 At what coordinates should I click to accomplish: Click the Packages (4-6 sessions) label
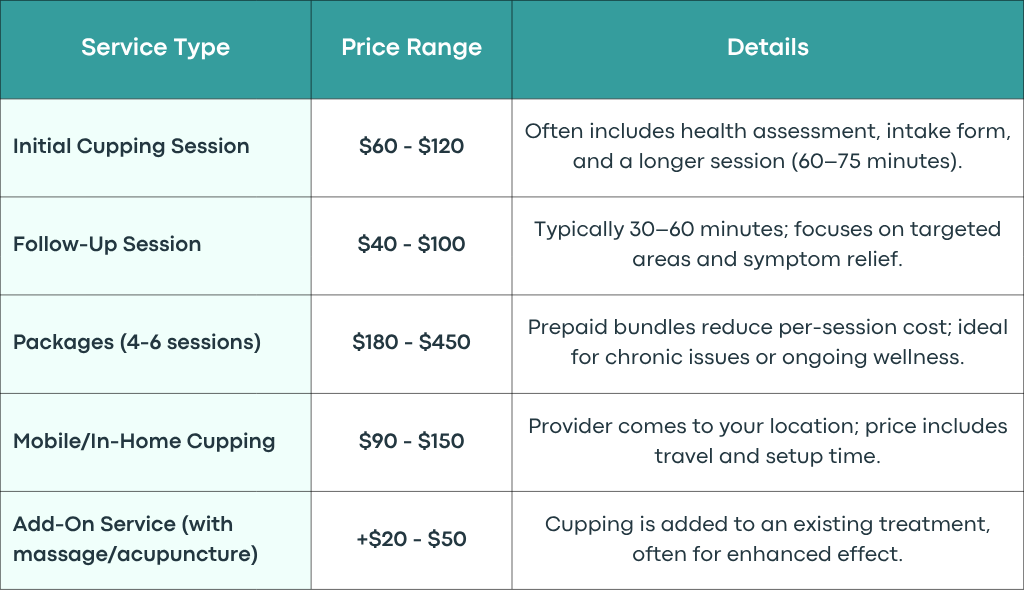point(137,342)
